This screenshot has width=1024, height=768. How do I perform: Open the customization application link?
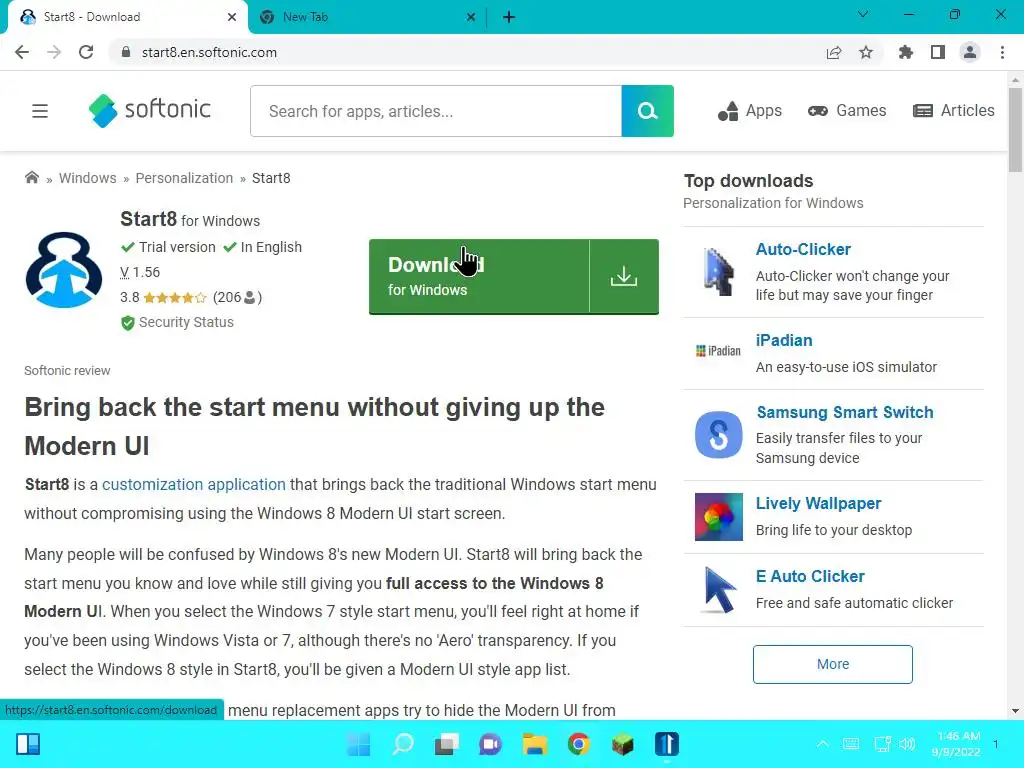click(x=194, y=485)
